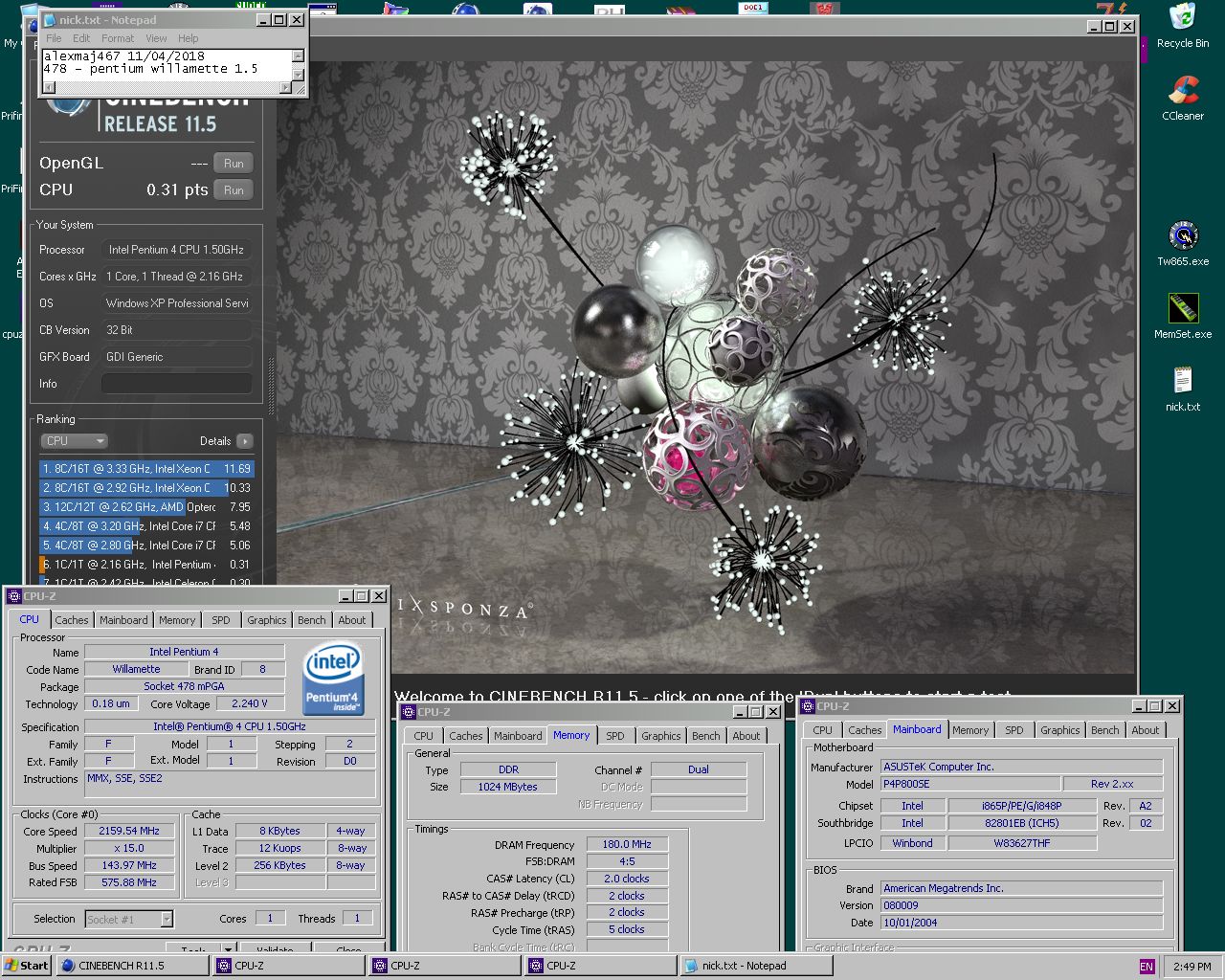The height and width of the screenshot is (980, 1225).
Task: Open the Recycle Bin desktop icon
Action: pos(1182,26)
